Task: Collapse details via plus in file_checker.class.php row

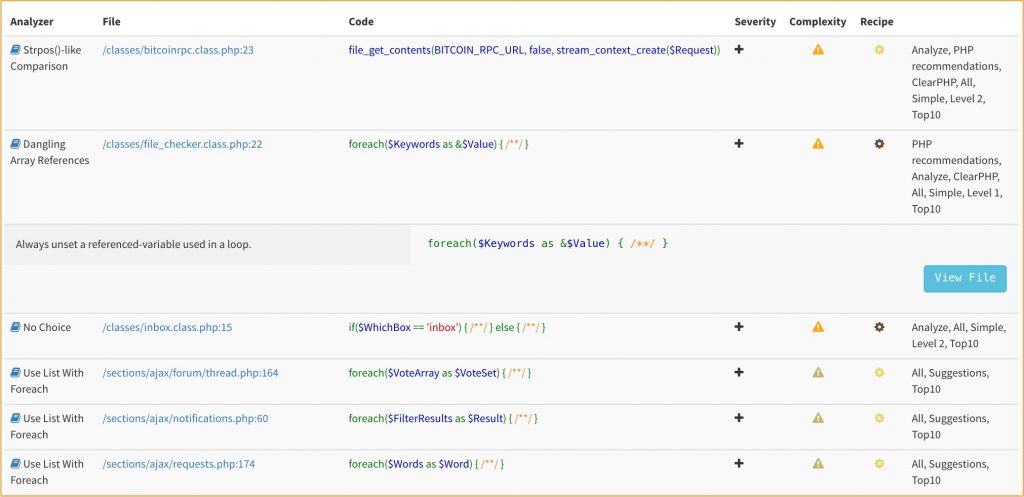Action: [739, 144]
